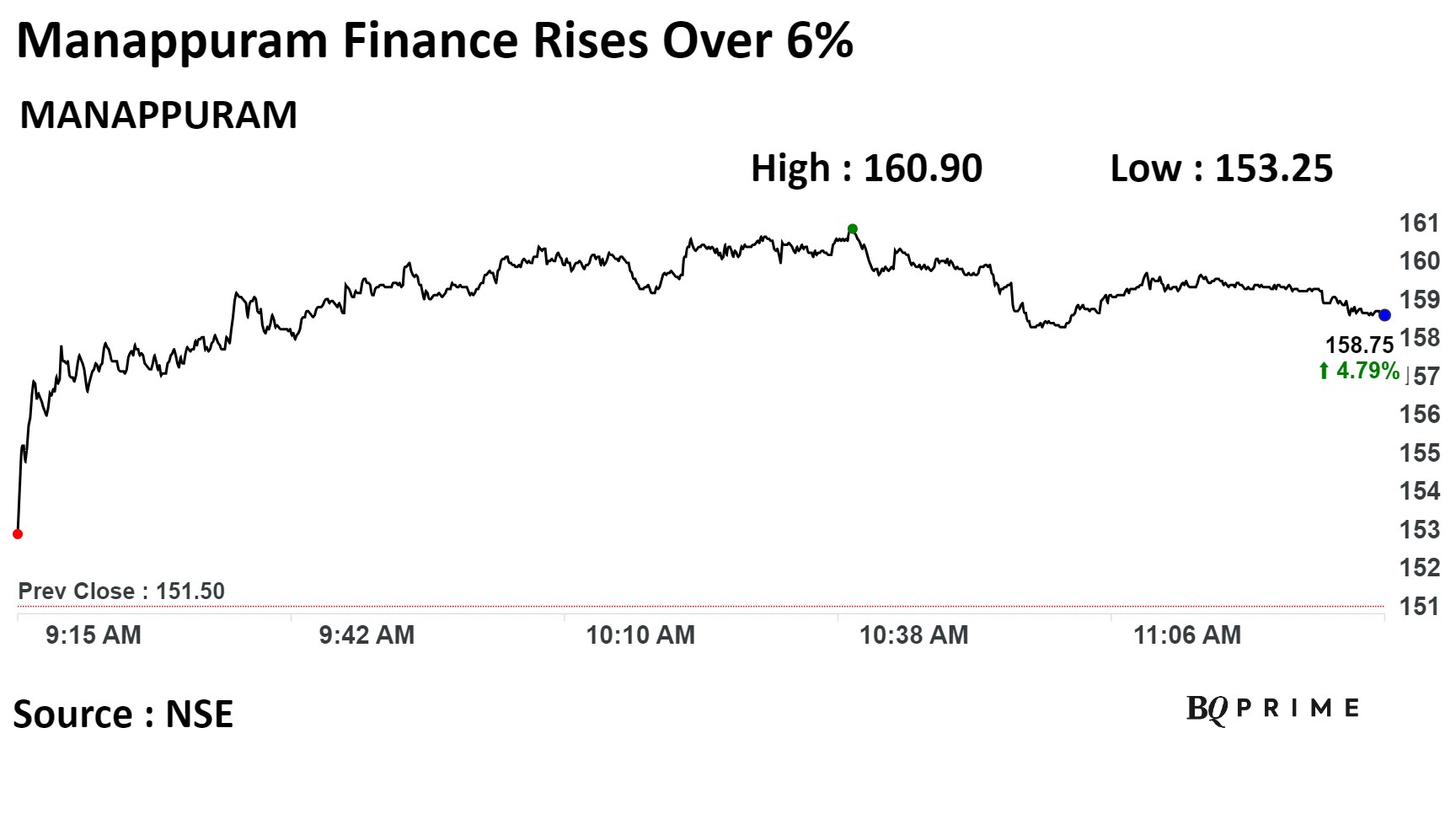Click the 11:06 AM time axis label

1187,634
